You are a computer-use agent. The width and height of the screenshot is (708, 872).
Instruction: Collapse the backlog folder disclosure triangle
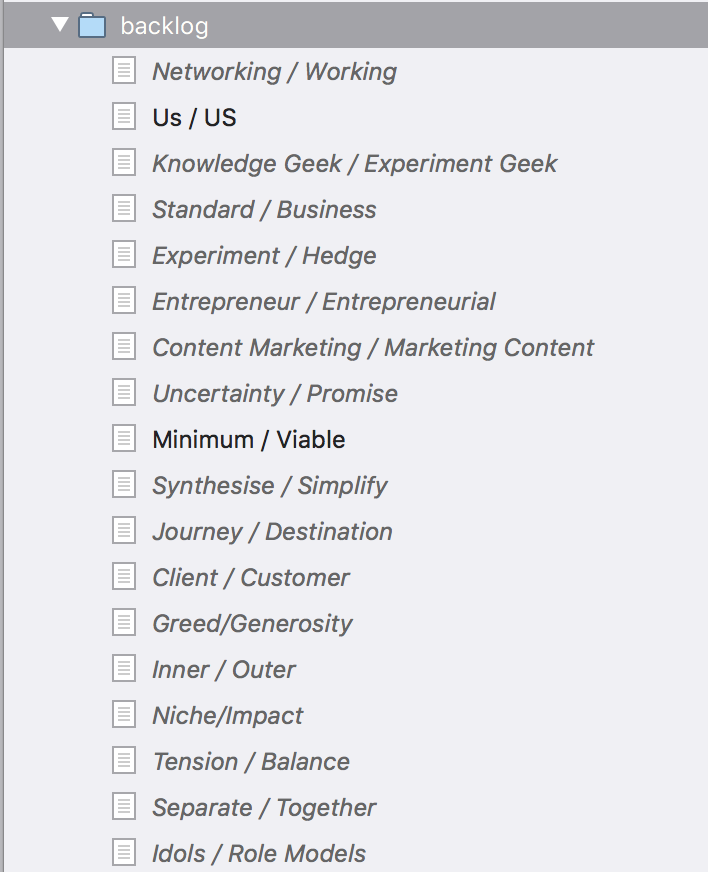[60, 25]
